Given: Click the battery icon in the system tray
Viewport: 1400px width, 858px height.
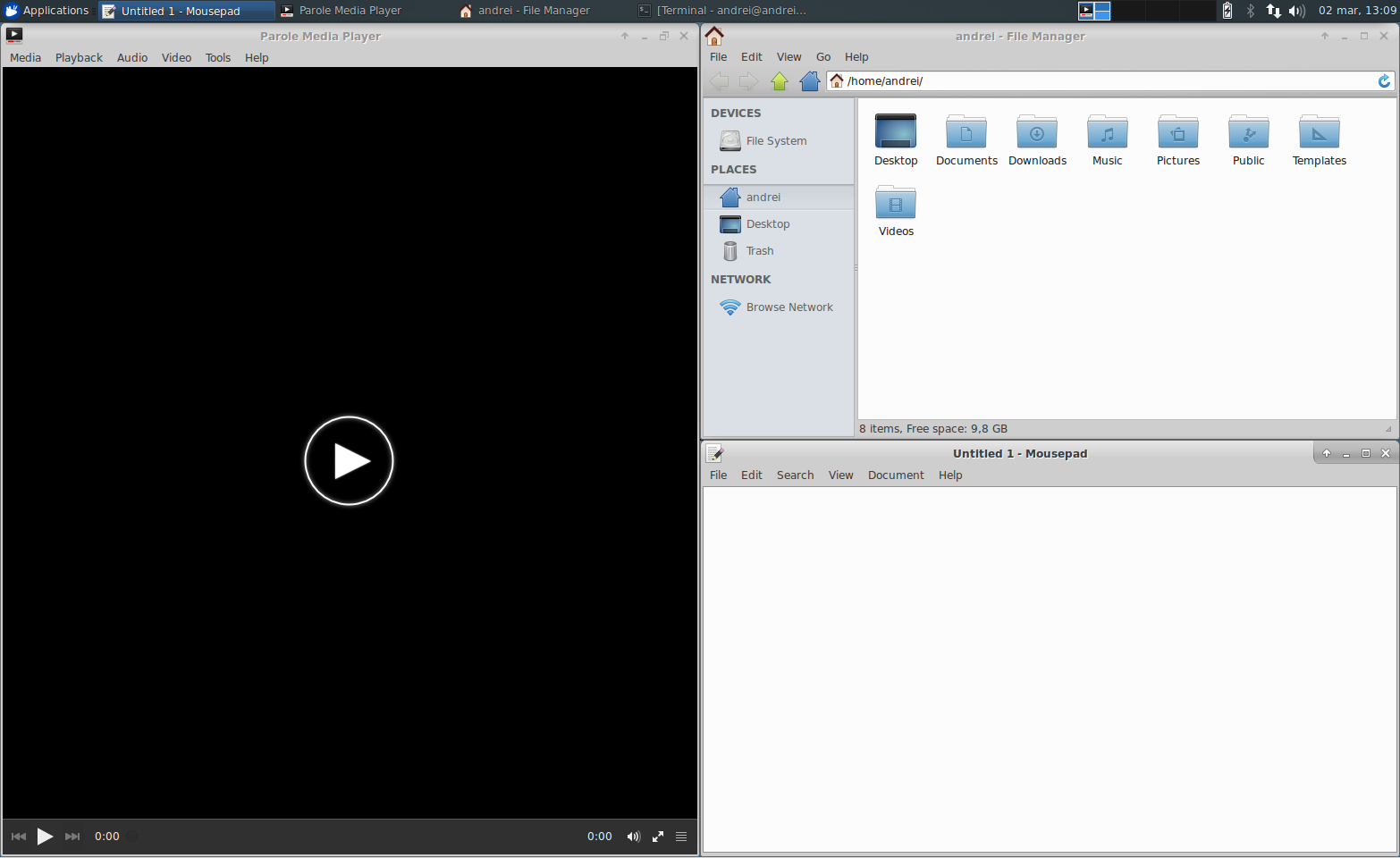Looking at the screenshot, I should tap(1227, 11).
